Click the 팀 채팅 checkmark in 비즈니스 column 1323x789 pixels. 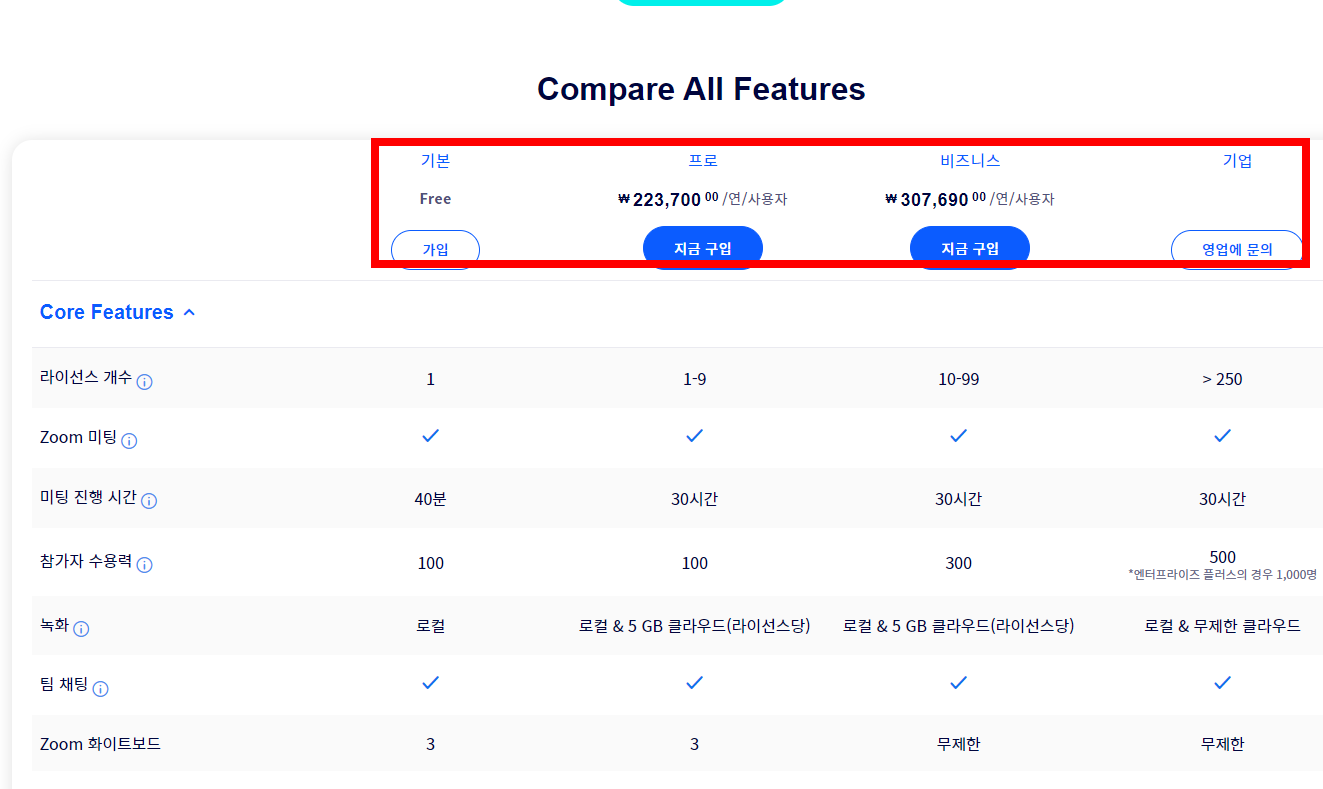pyautogui.click(x=959, y=683)
